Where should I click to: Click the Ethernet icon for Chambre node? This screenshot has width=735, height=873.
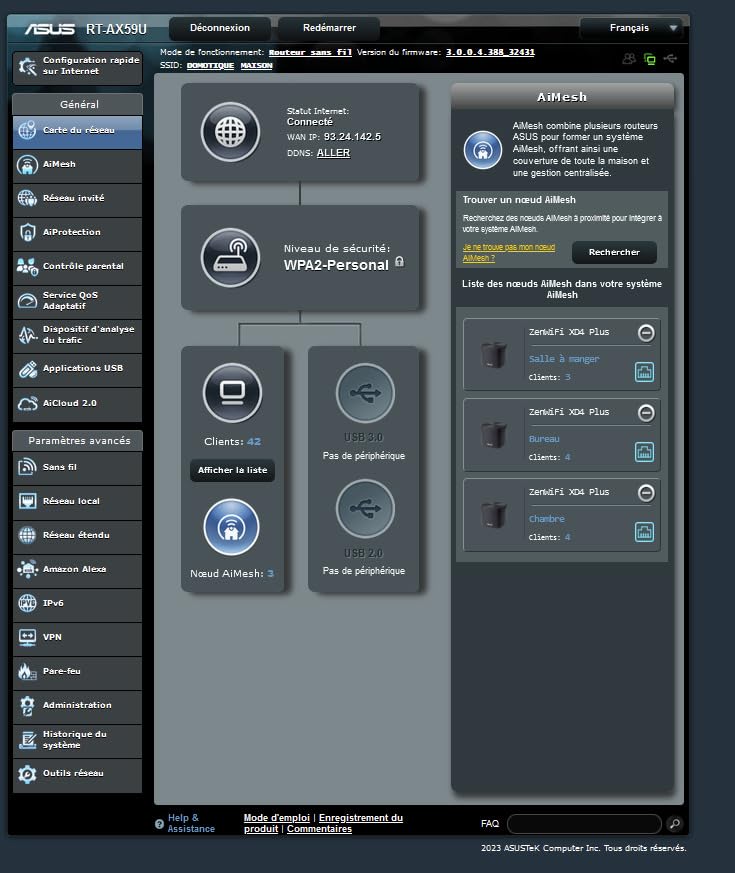(645, 532)
